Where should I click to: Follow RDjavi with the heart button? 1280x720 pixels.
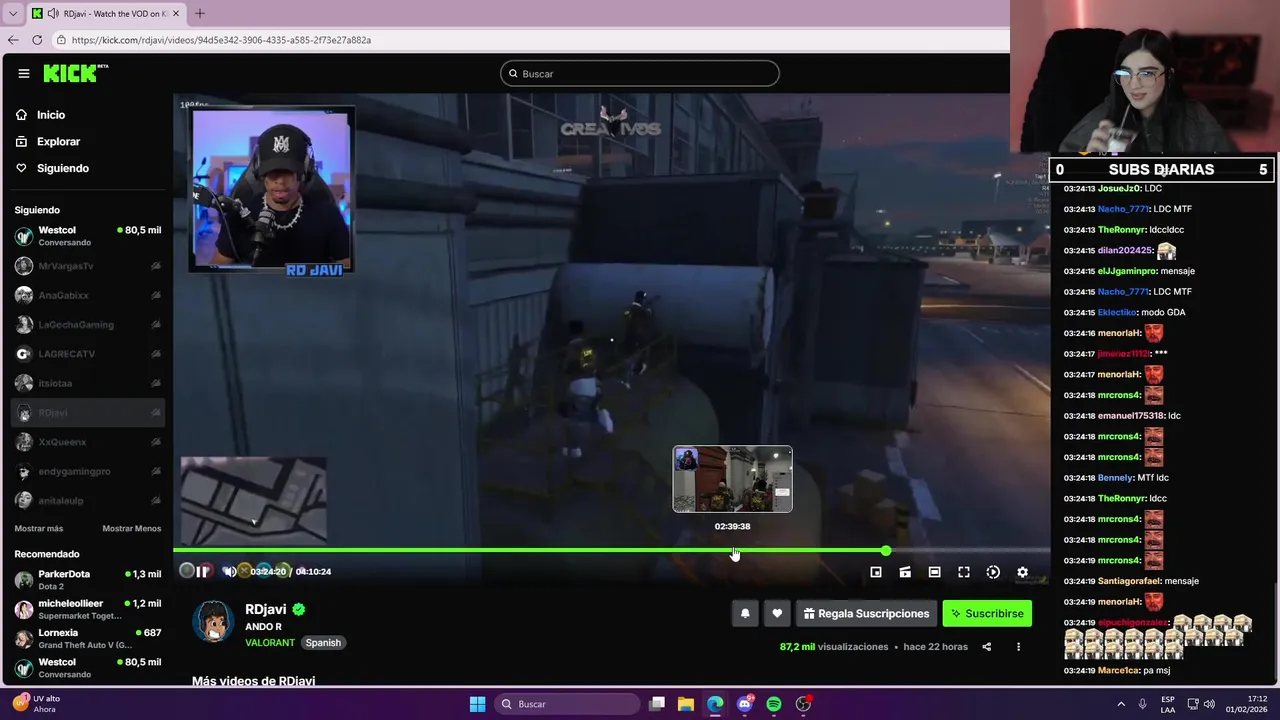(777, 614)
